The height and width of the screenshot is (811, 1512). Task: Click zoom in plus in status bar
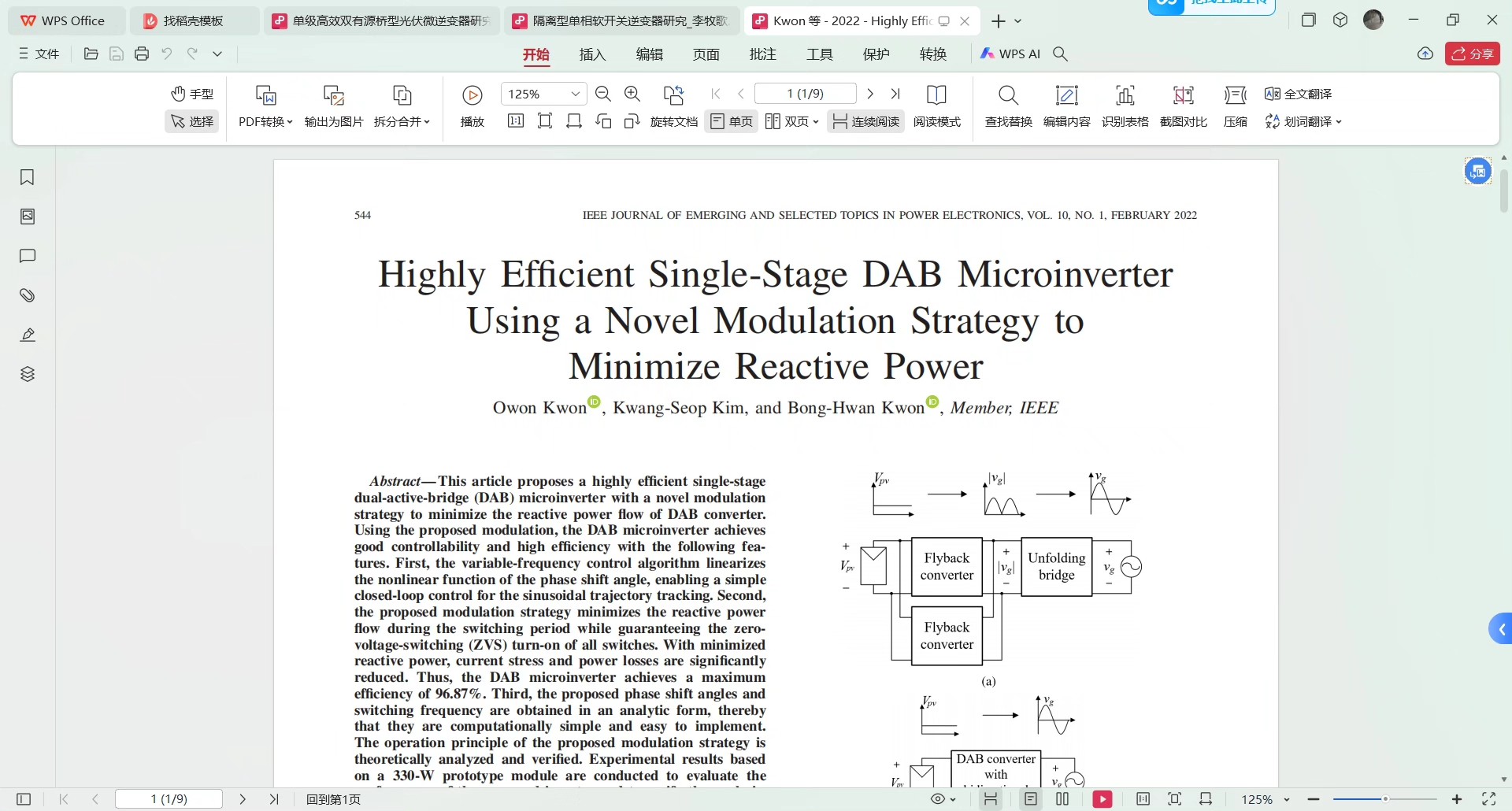tap(1457, 799)
